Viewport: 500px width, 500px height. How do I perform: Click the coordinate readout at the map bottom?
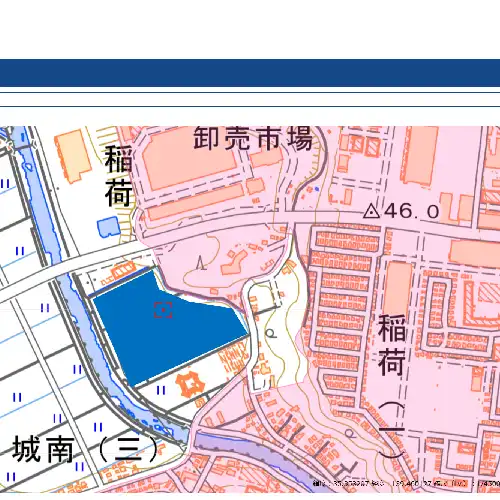[406, 483]
